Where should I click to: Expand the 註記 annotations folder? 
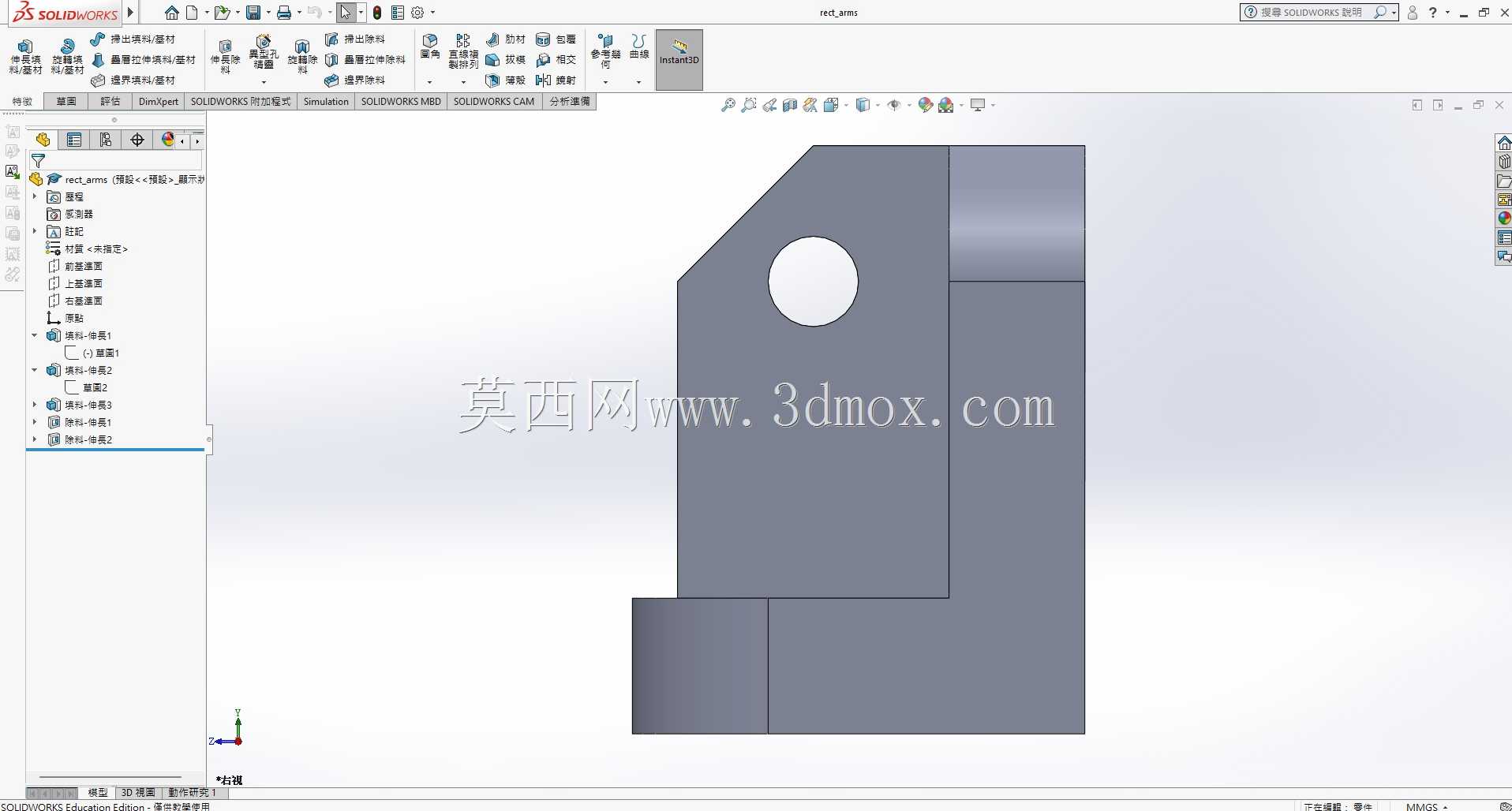point(35,231)
